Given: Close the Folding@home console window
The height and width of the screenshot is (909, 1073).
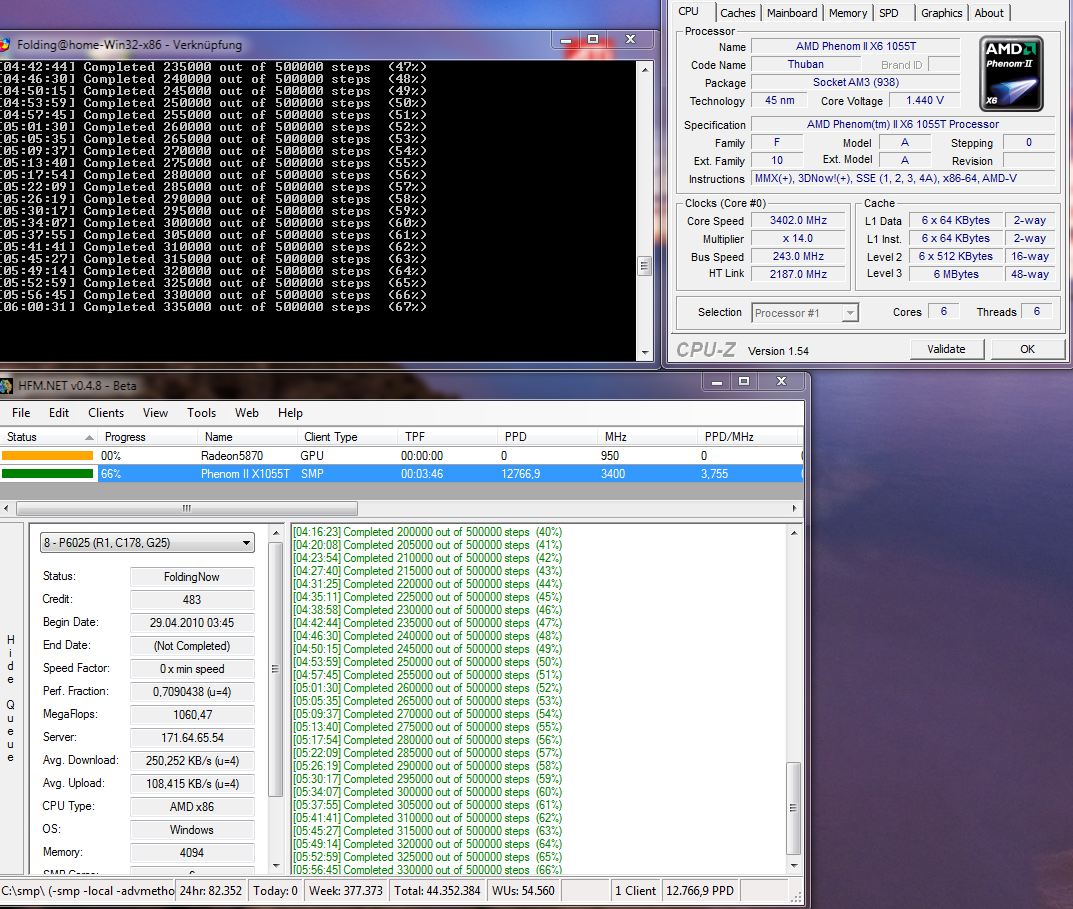Looking at the screenshot, I should (630, 40).
